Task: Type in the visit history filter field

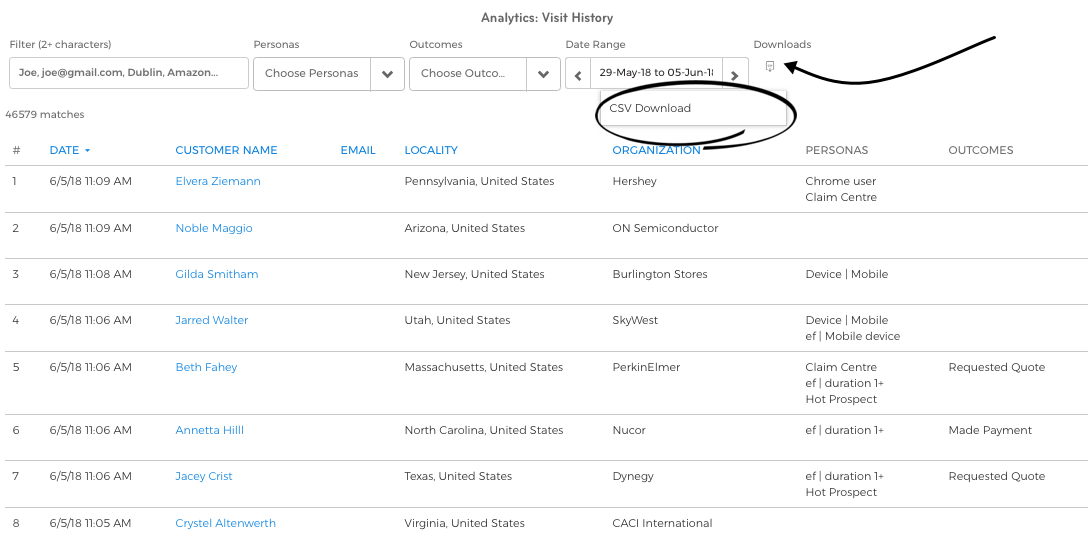Action: pyautogui.click(x=129, y=73)
